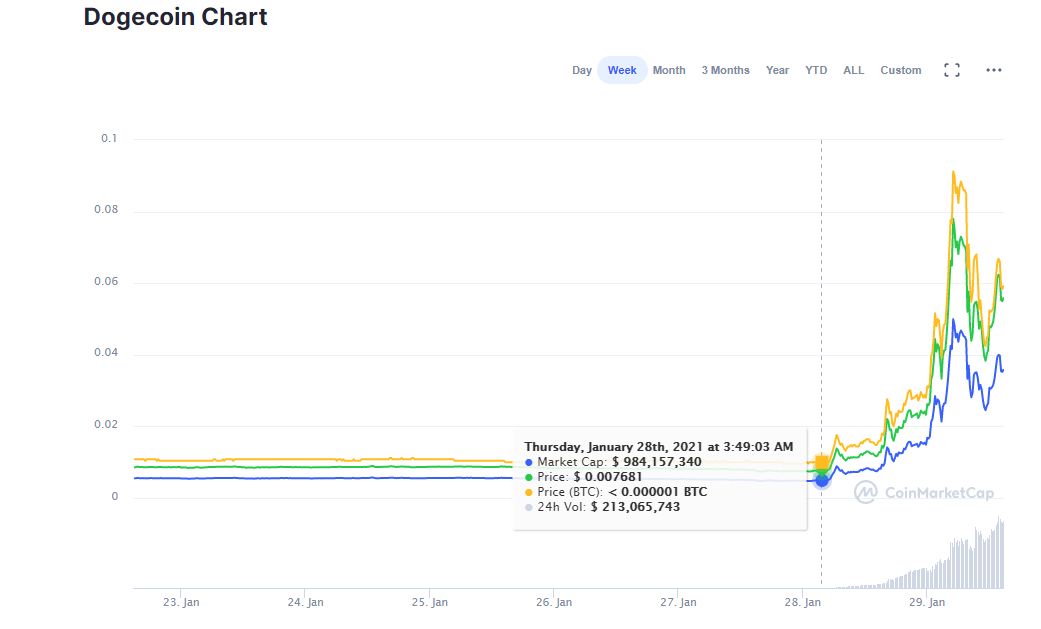This screenshot has width=1041, height=629.
Task: Open chart in fullscreen mode
Action: click(x=951, y=70)
